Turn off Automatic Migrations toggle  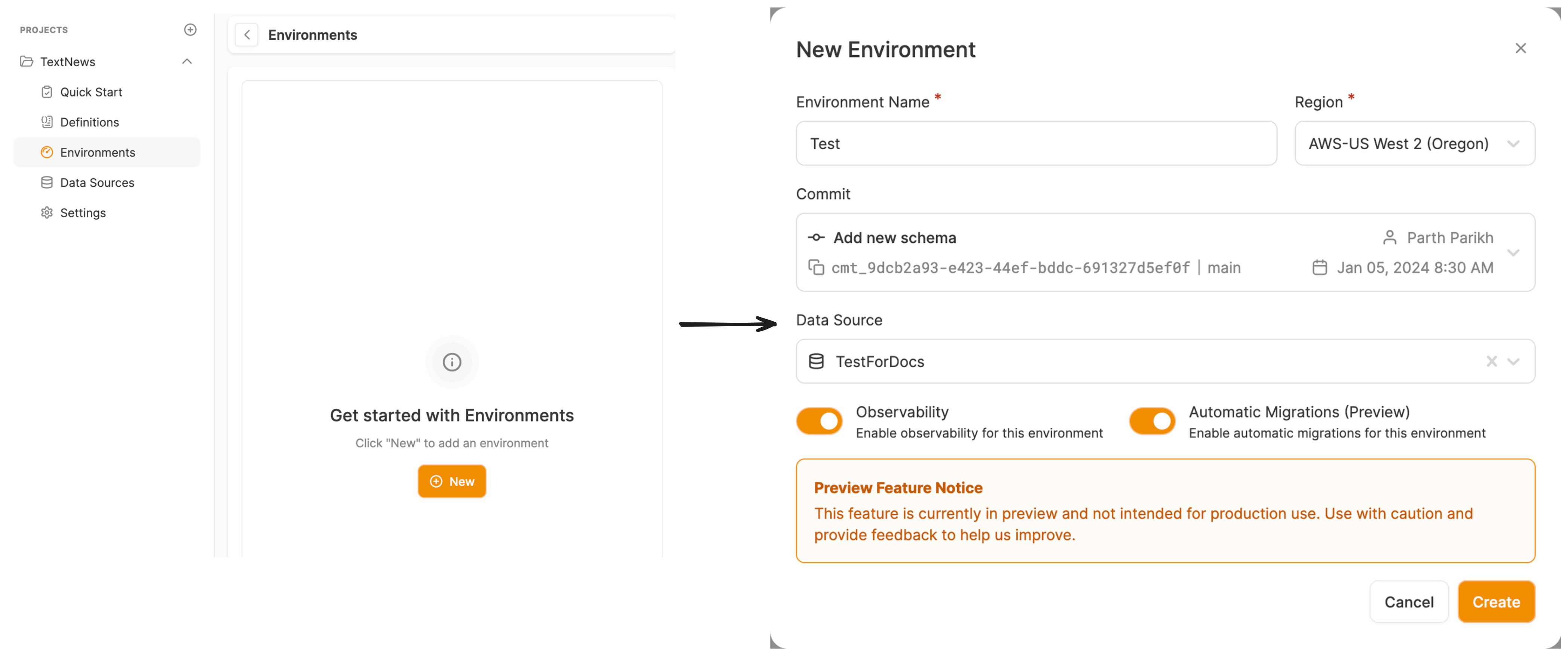[x=1152, y=421]
